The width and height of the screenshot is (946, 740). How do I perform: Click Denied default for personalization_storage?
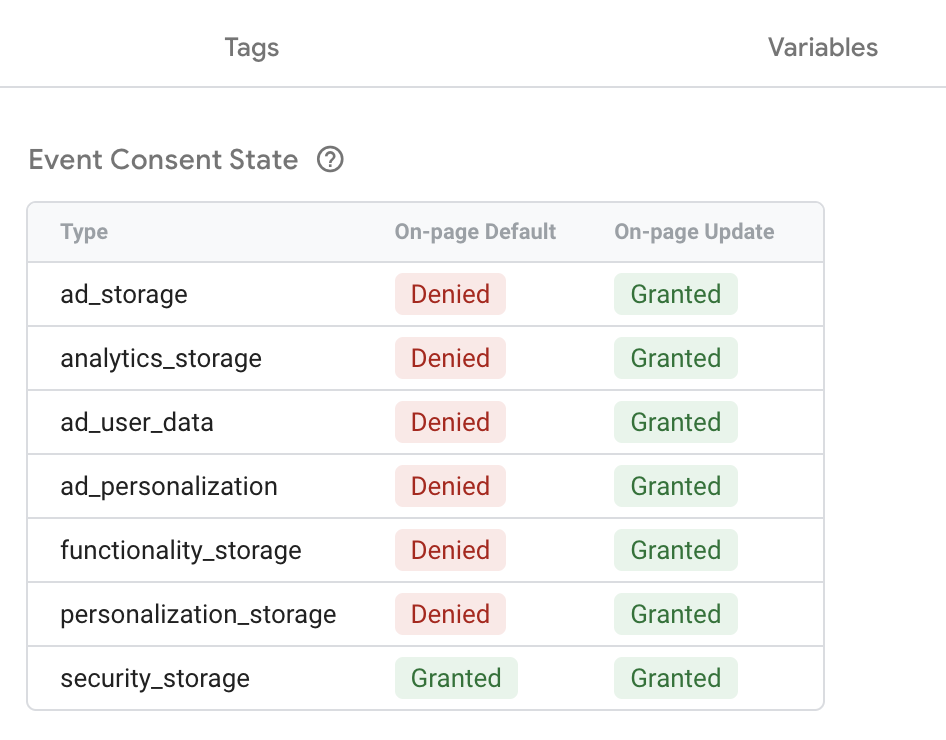[450, 614]
